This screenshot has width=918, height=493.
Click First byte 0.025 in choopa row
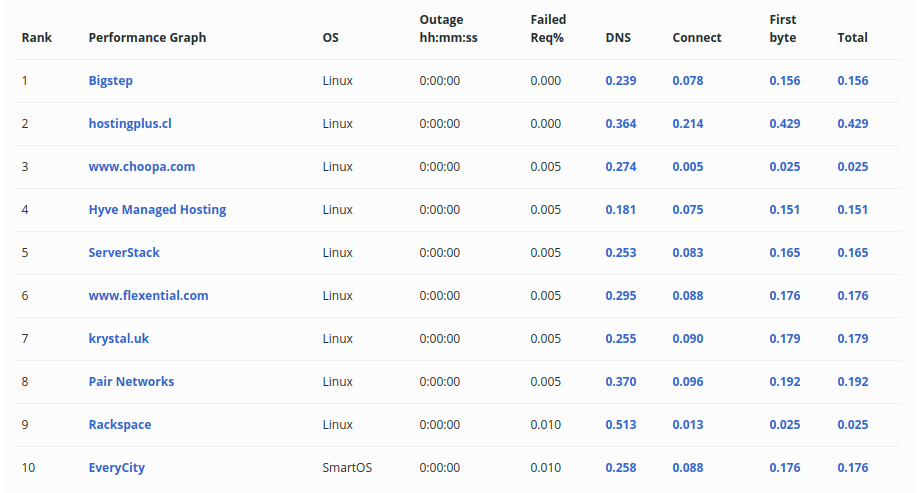[785, 167]
